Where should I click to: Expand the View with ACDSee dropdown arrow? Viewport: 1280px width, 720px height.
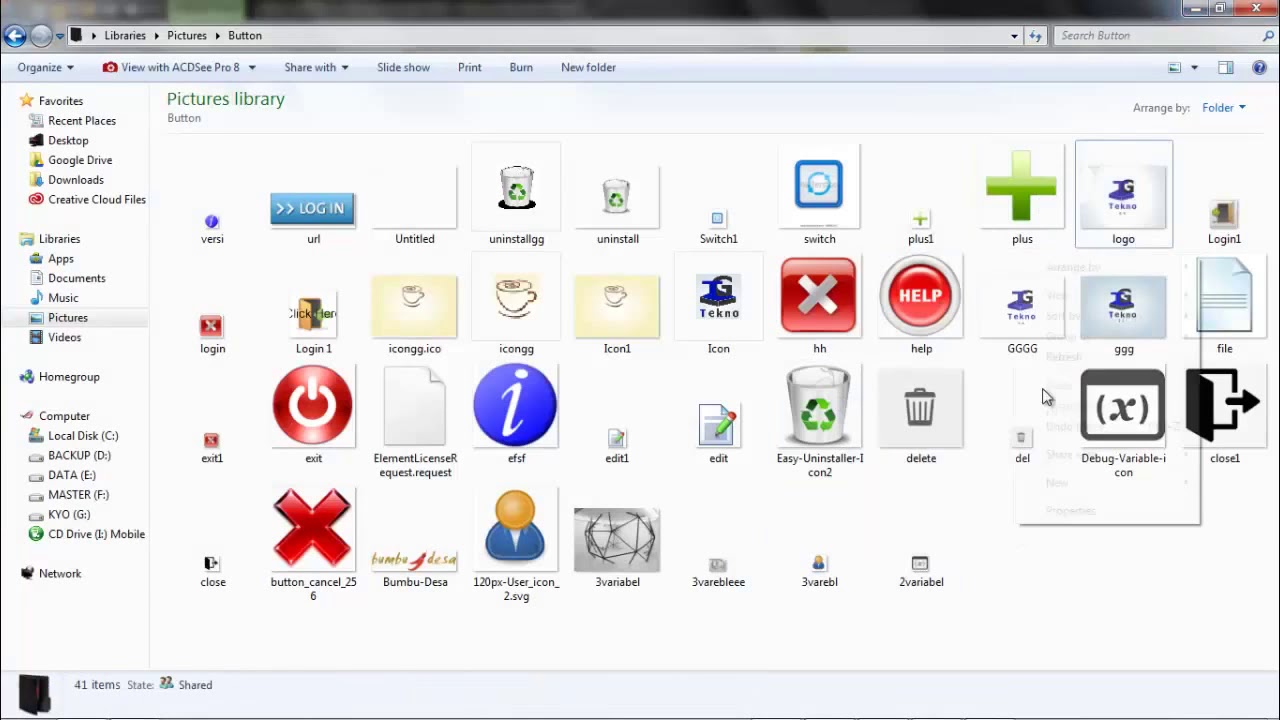[x=252, y=67]
